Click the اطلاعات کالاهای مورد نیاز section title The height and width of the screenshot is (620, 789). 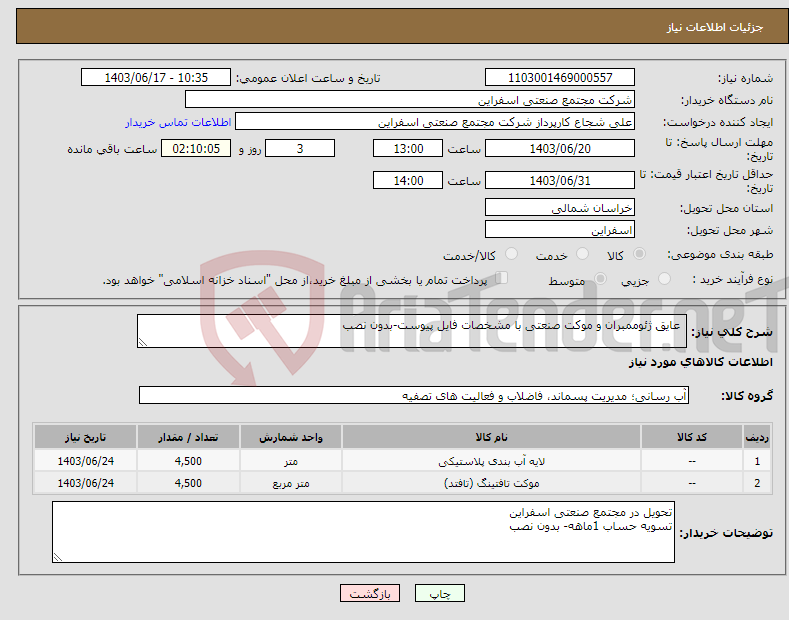click(x=700, y=362)
